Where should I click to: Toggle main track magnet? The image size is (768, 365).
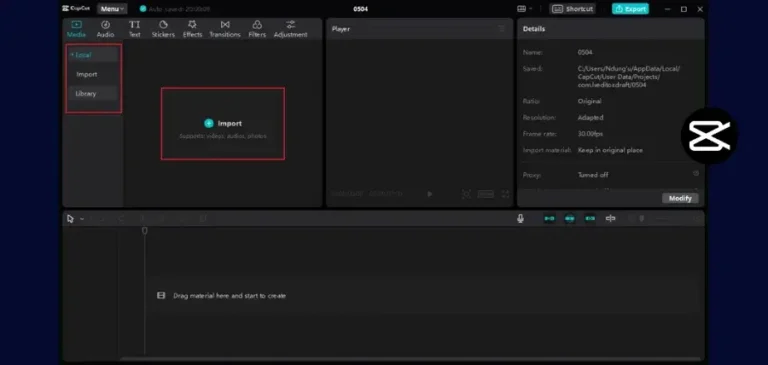[x=550, y=219]
